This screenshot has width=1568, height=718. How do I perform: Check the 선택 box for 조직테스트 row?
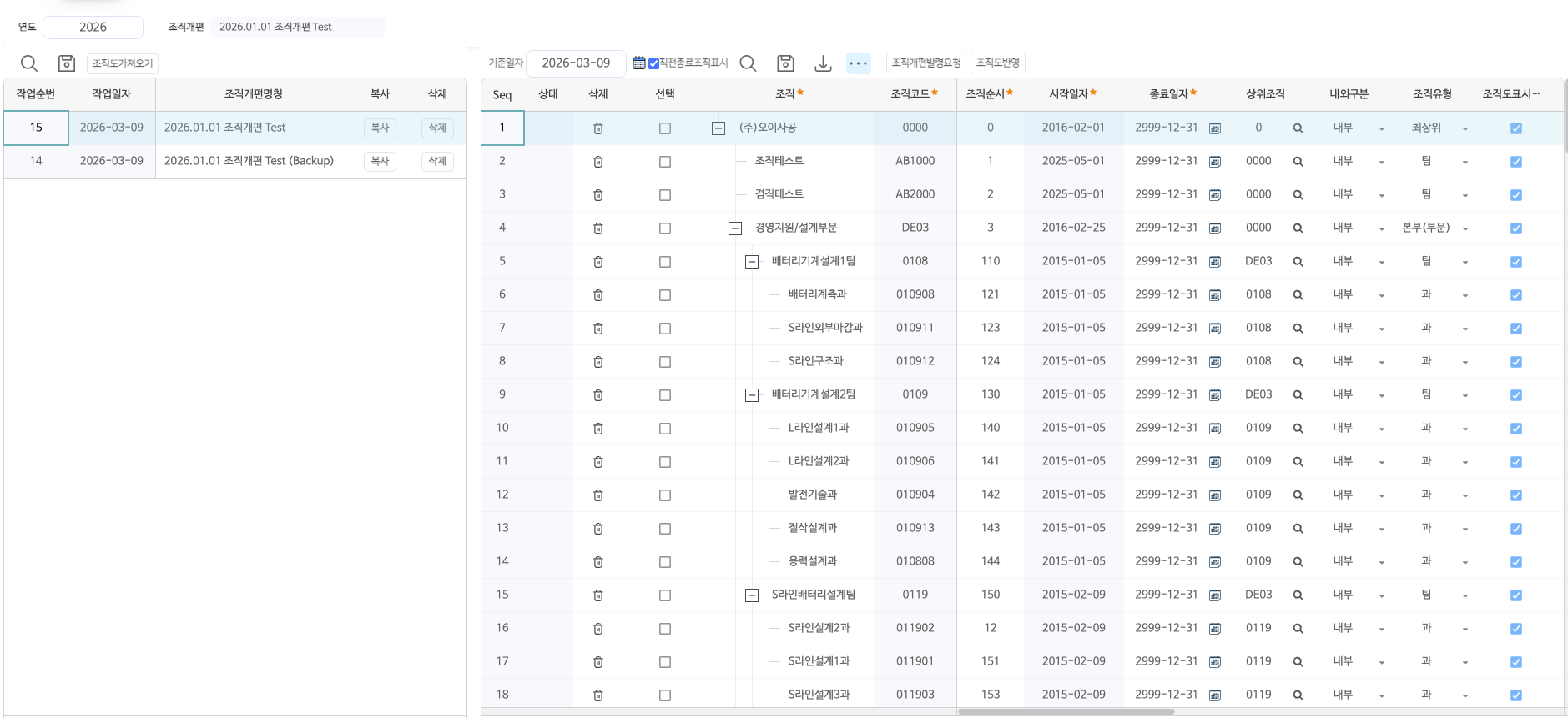pyautogui.click(x=665, y=162)
